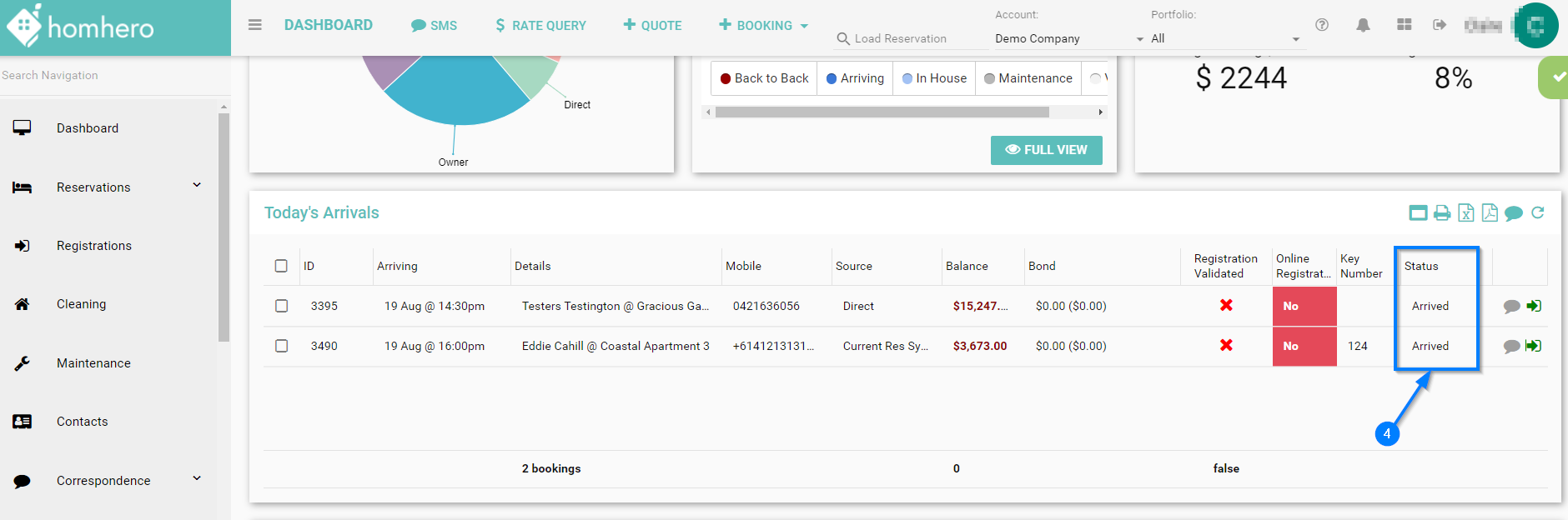Refresh Today's Arrivals table
Image resolution: width=1568 pixels, height=520 pixels.
point(1538,213)
